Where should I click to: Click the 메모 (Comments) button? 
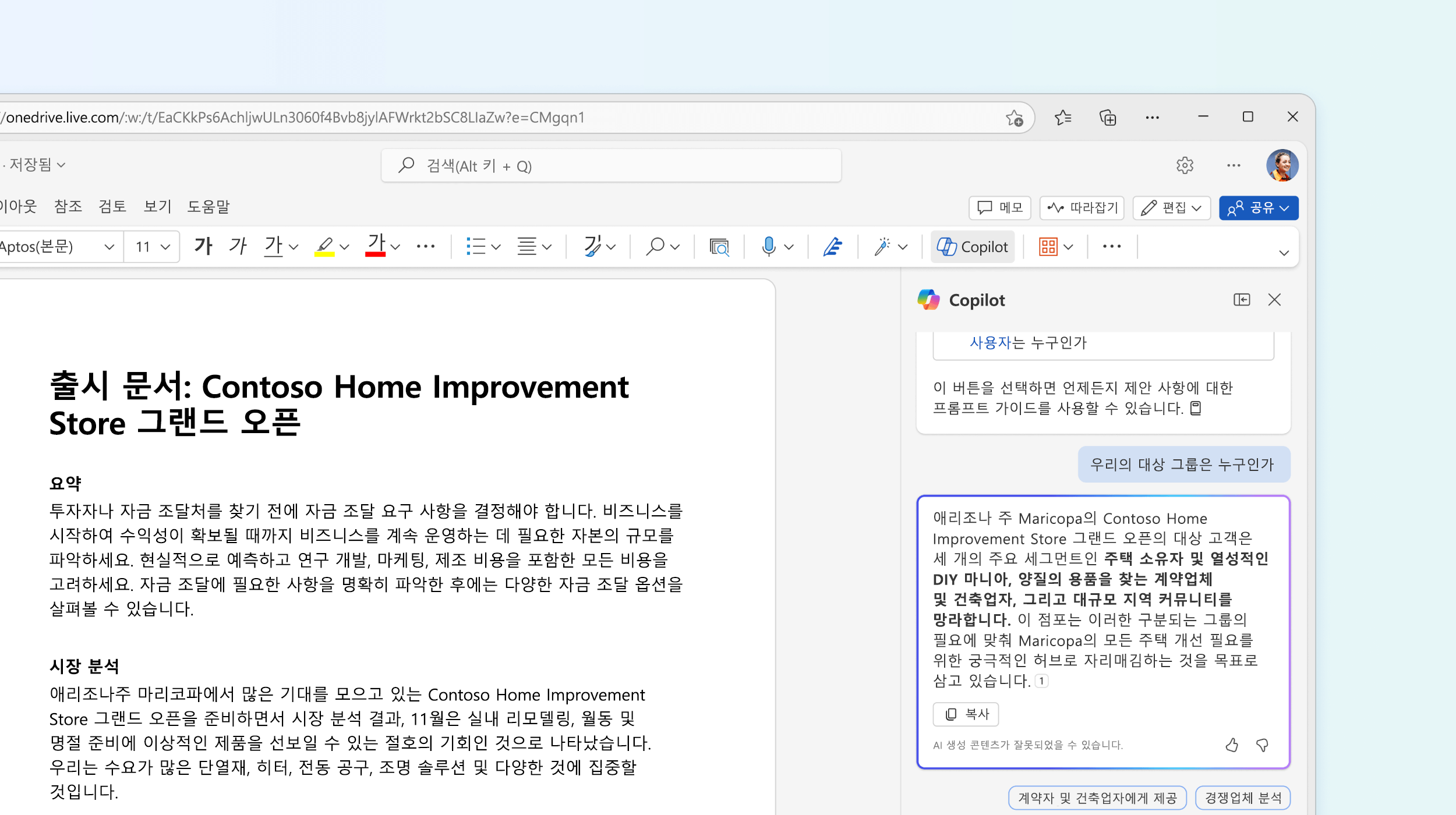1000,208
